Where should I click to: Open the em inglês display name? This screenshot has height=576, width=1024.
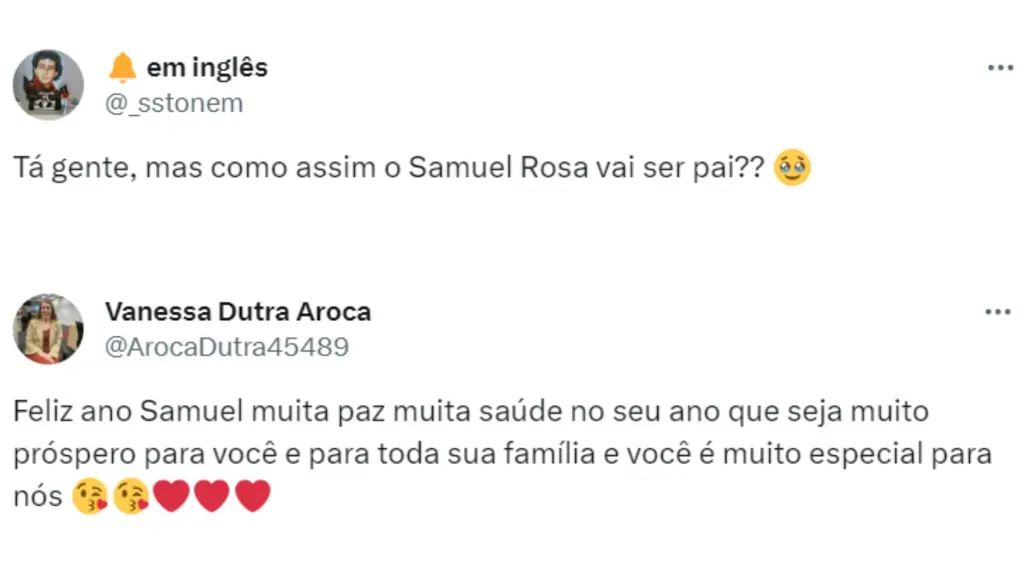coord(207,68)
